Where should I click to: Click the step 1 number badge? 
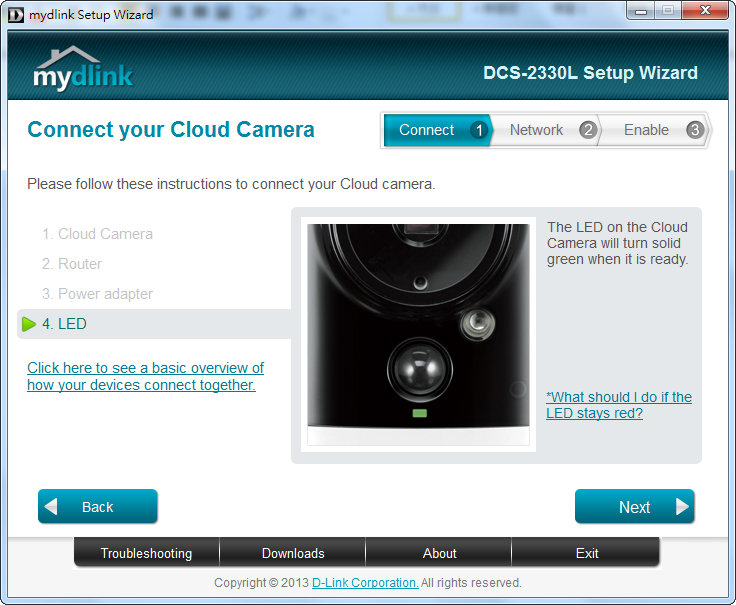[479, 130]
